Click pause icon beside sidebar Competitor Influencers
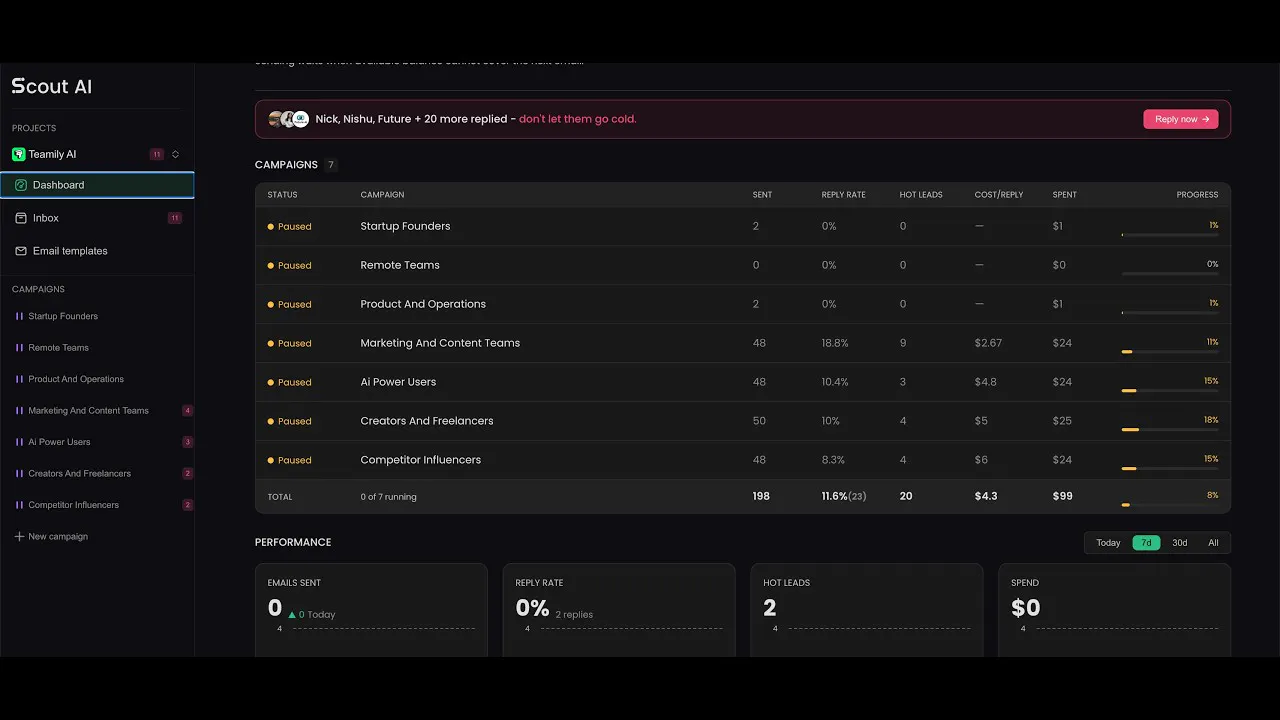1280x720 pixels. coord(19,505)
